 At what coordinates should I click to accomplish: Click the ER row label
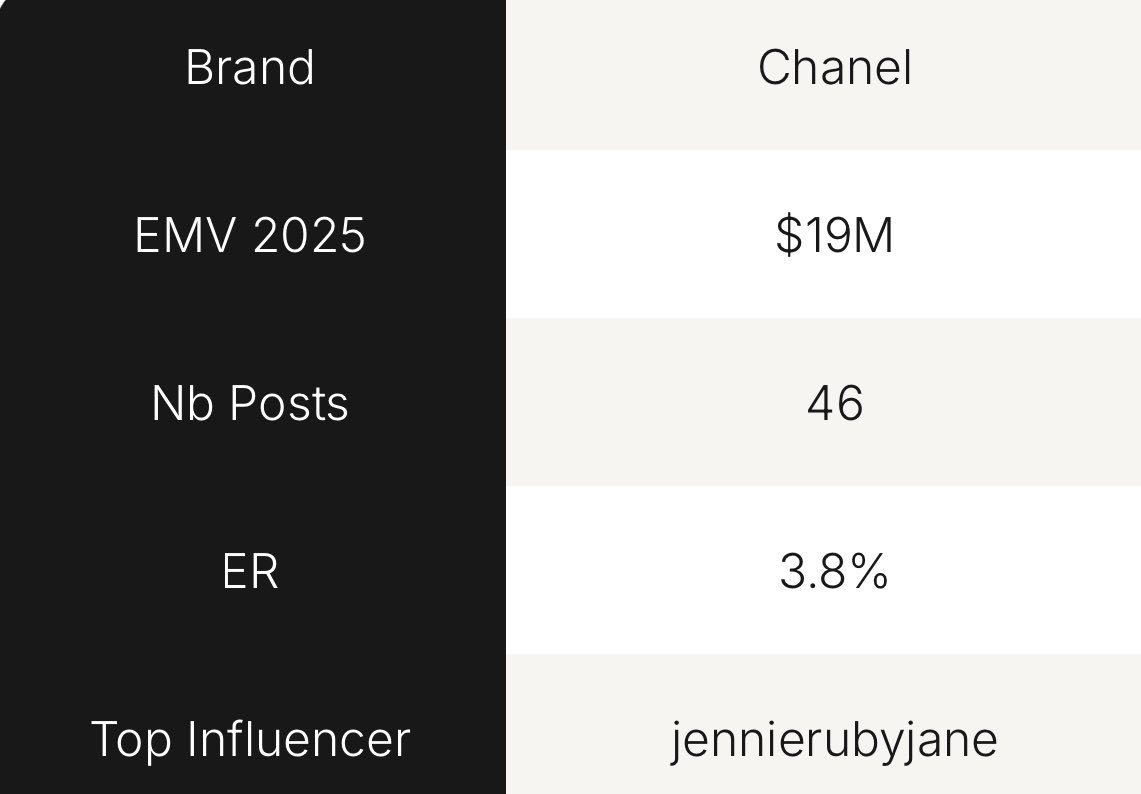pos(250,571)
